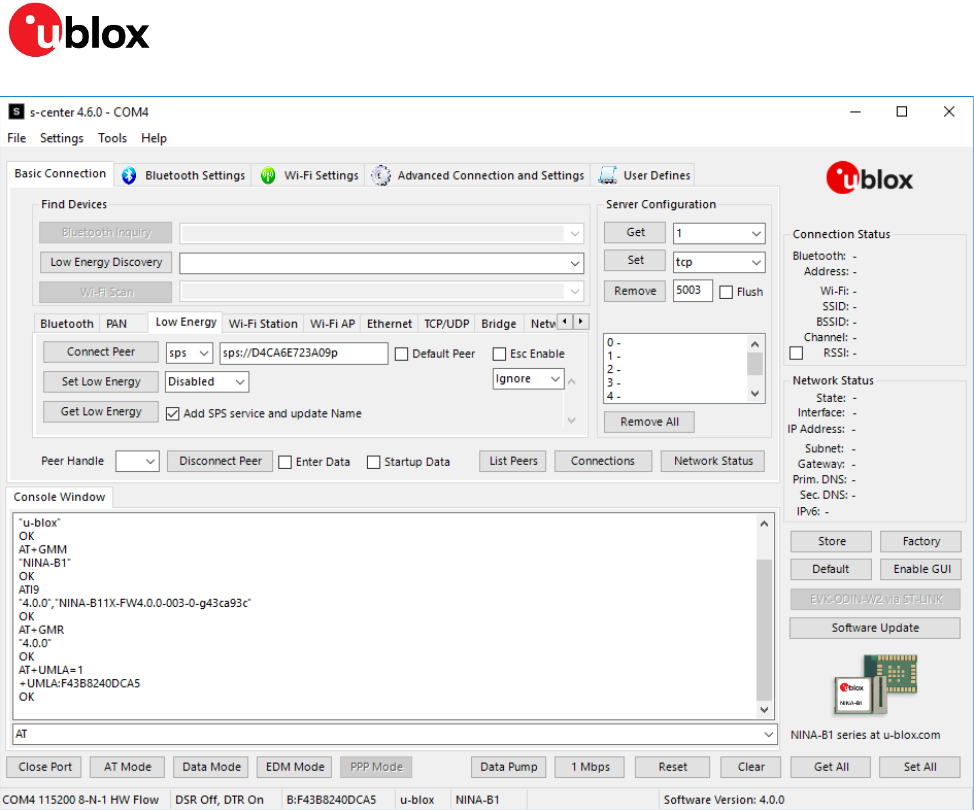Open the Help menu
This screenshot has height=810, width=974.
click(154, 138)
